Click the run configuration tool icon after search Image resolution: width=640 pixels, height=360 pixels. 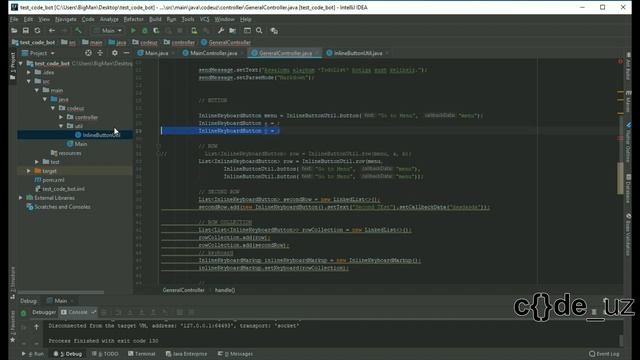point(274,31)
